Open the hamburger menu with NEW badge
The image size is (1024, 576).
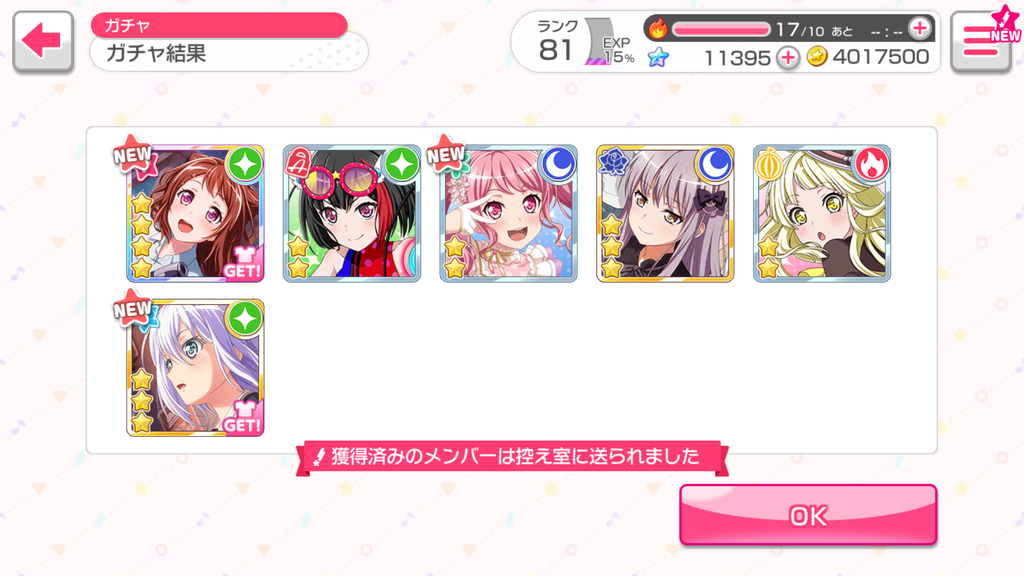point(982,40)
